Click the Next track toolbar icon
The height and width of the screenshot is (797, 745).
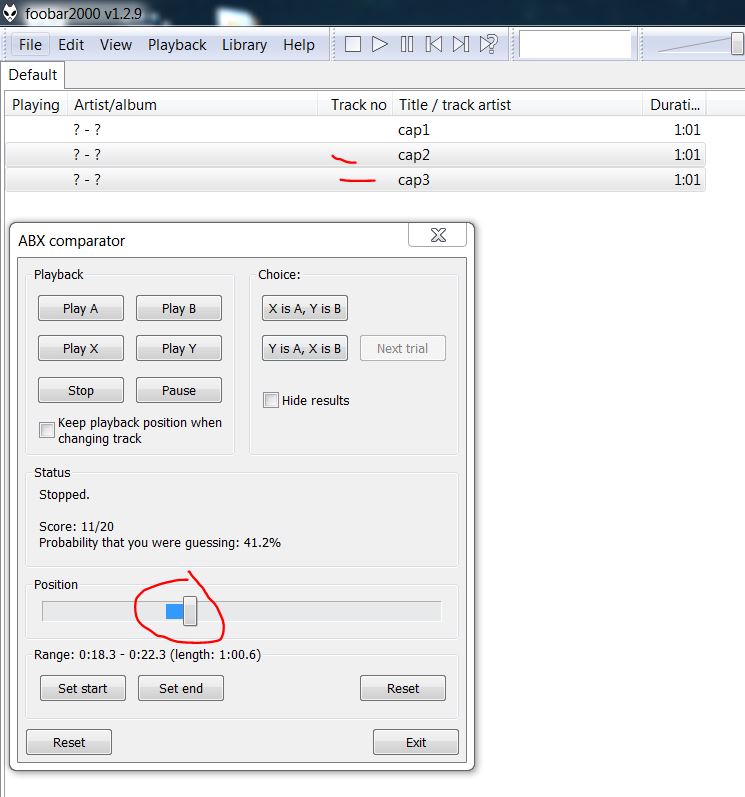click(460, 44)
